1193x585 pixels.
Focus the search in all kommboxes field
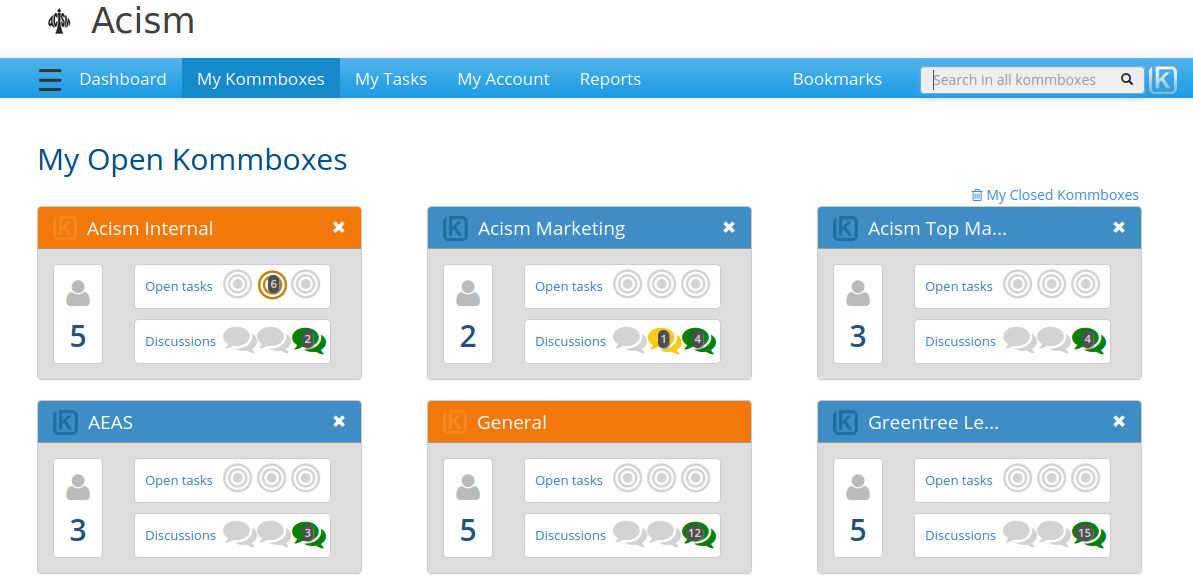pos(1018,80)
